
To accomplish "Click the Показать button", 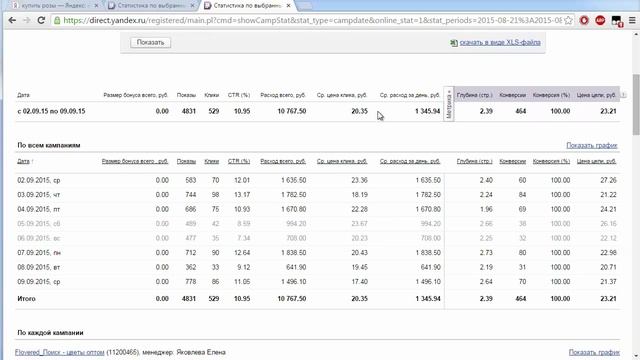I will [x=150, y=42].
